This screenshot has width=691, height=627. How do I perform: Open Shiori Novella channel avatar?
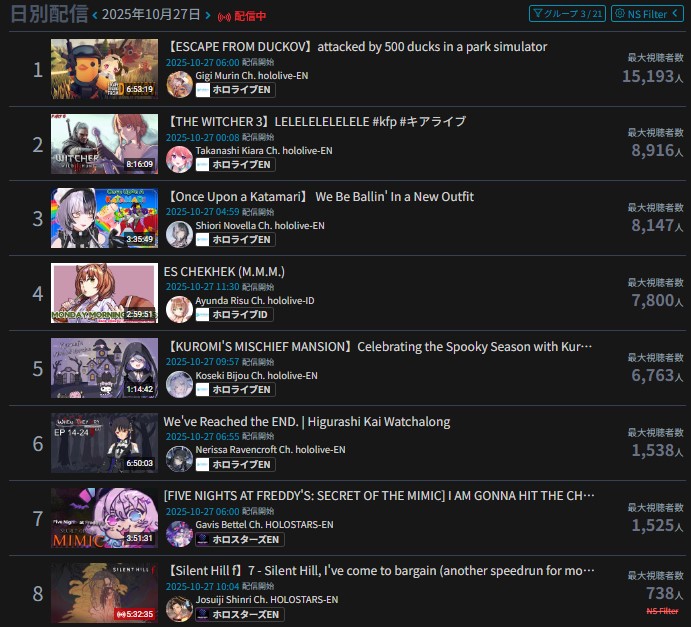[x=179, y=234]
